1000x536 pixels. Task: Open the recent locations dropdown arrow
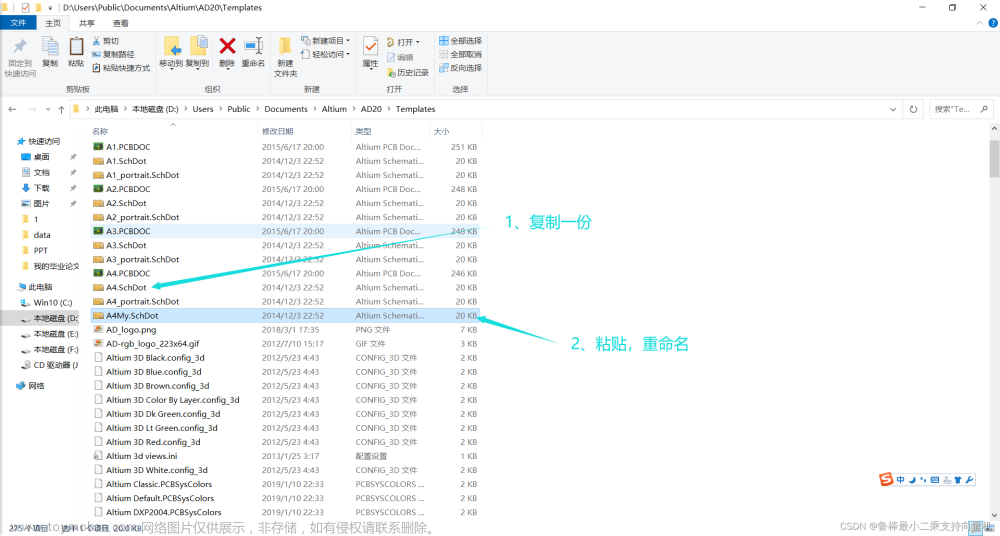click(x=48, y=110)
